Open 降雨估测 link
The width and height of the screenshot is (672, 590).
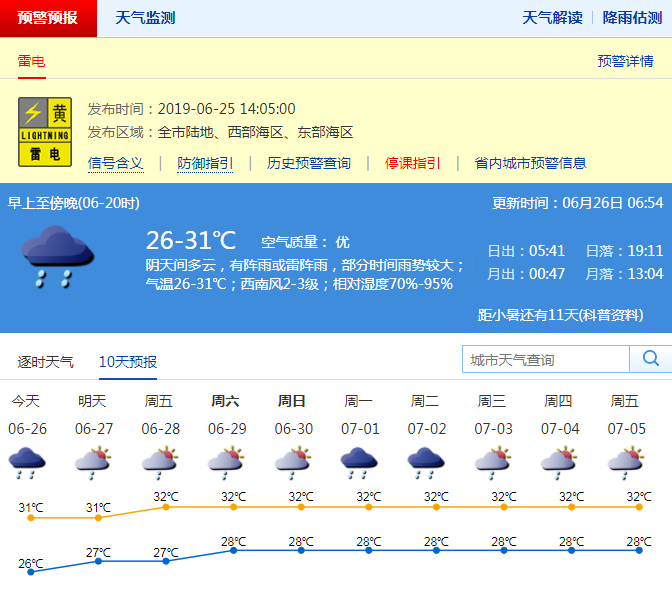tap(633, 18)
